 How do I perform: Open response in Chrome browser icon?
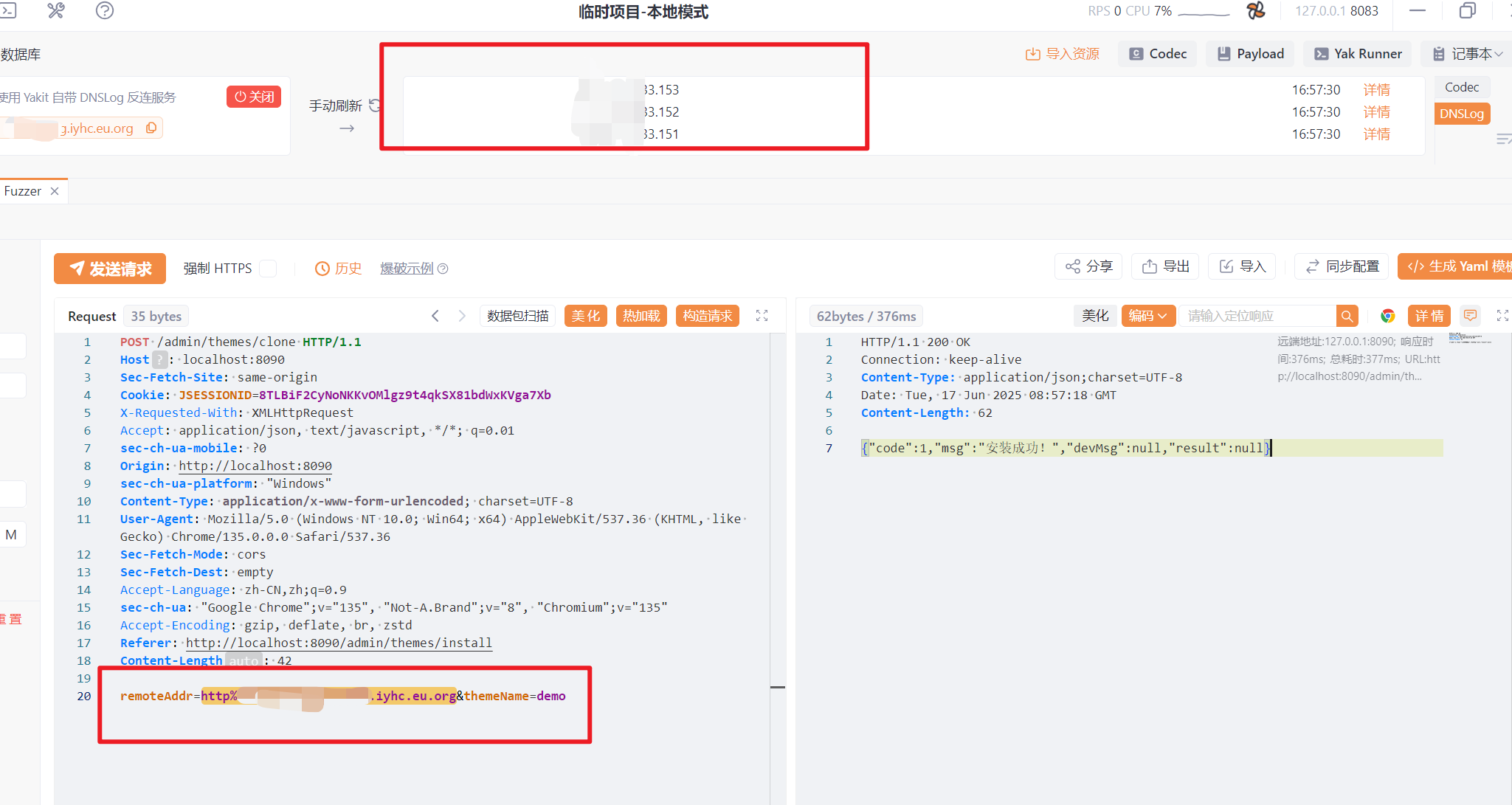point(1387,316)
